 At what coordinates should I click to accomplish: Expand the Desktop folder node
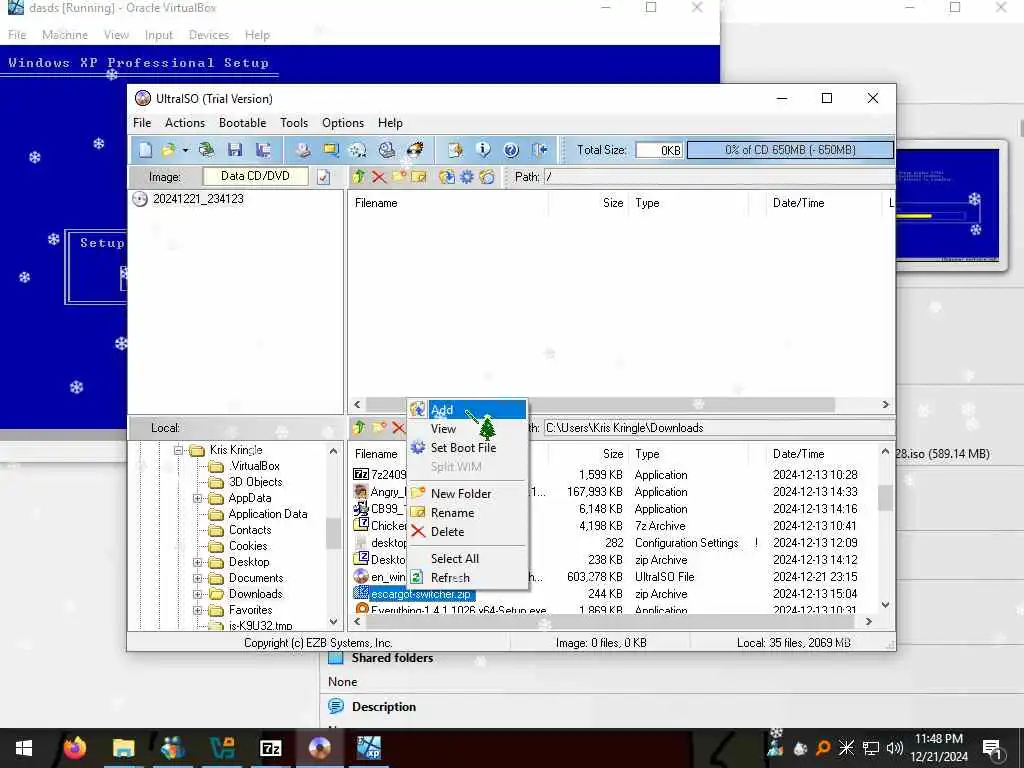(x=197, y=562)
